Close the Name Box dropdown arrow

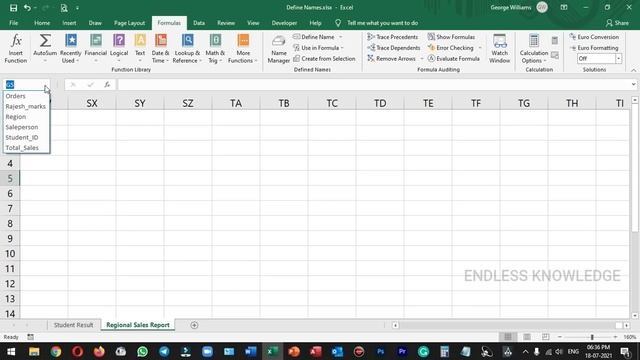pyautogui.click(x=46, y=85)
